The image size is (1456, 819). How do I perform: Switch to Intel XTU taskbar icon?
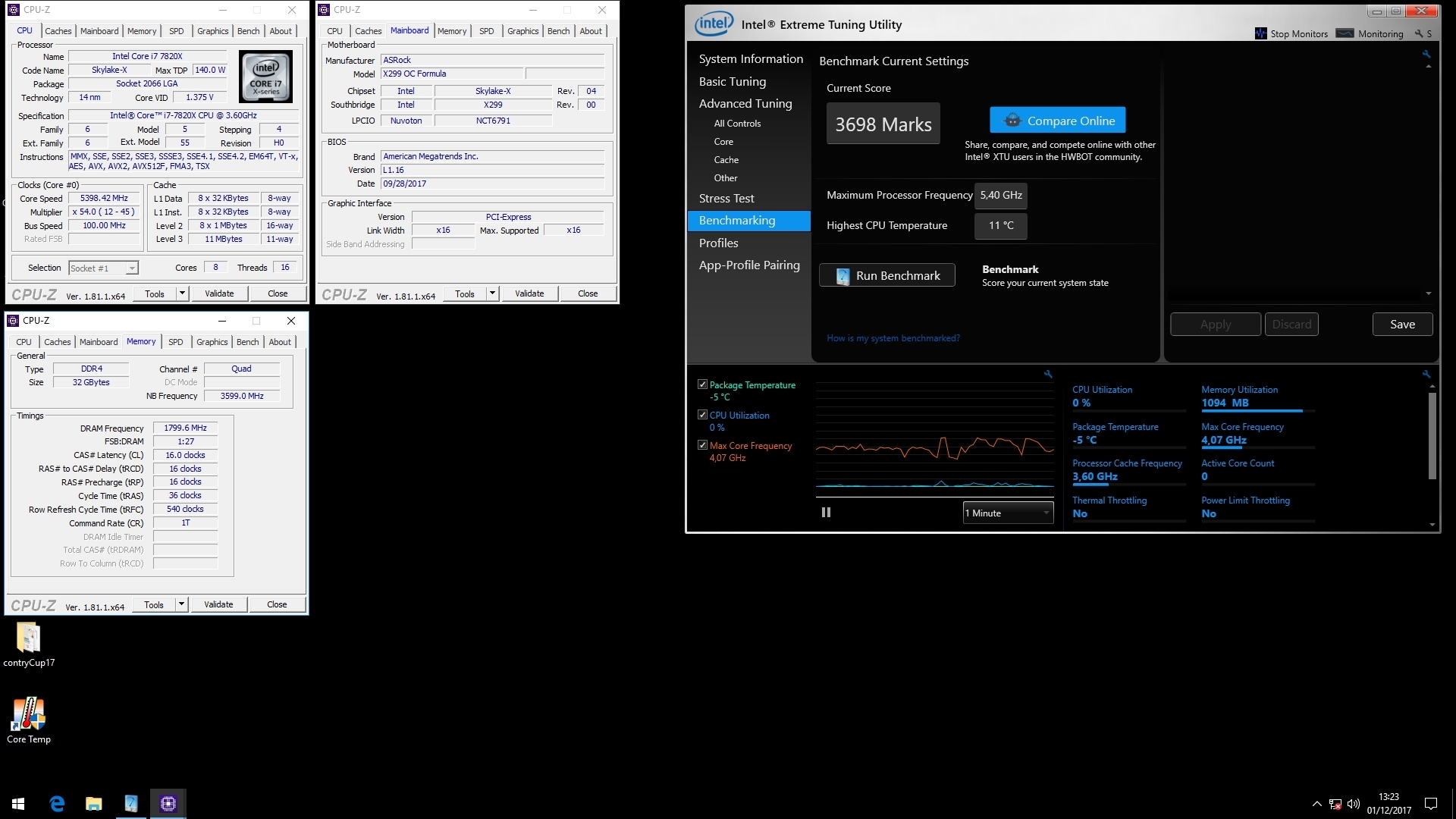coord(131,803)
